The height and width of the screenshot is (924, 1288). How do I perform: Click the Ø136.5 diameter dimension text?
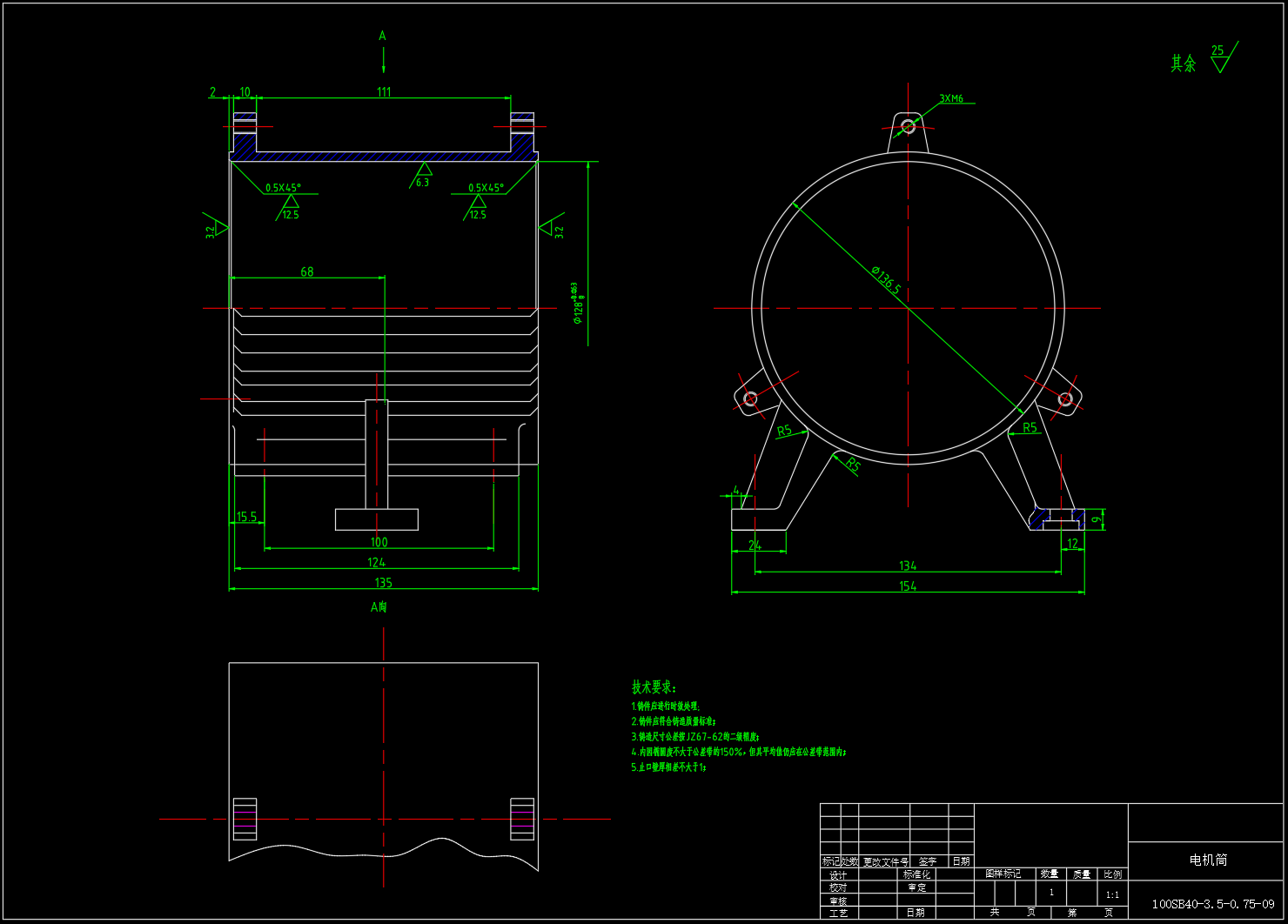click(886, 280)
